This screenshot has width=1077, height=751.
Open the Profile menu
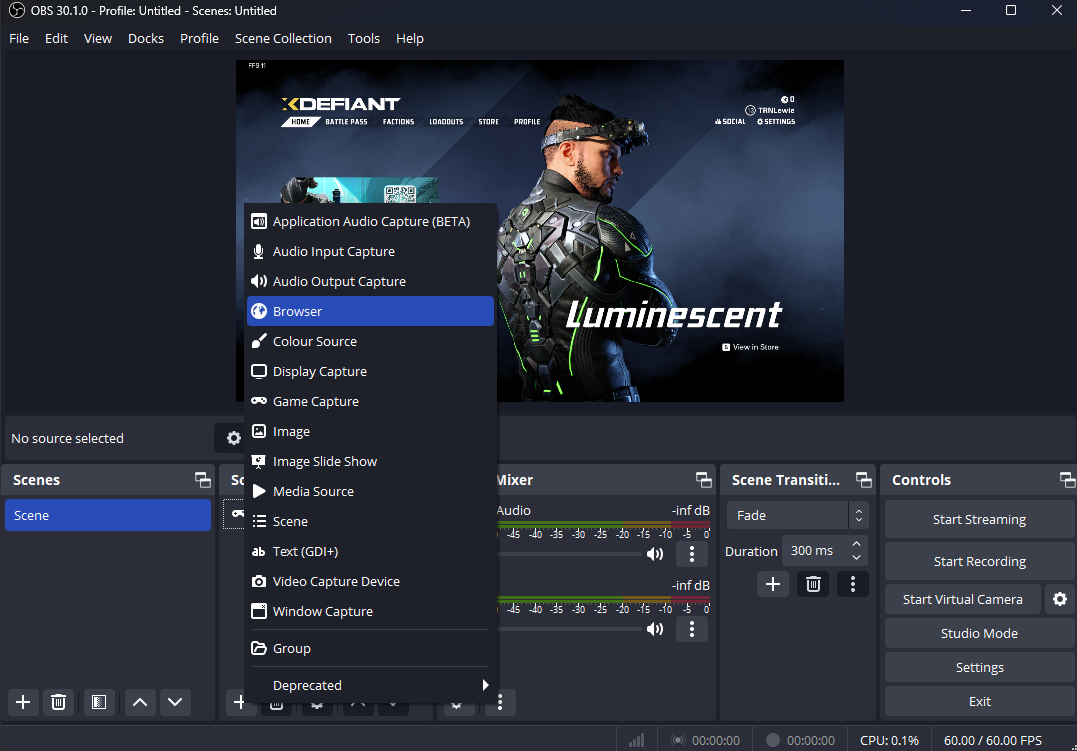199,38
